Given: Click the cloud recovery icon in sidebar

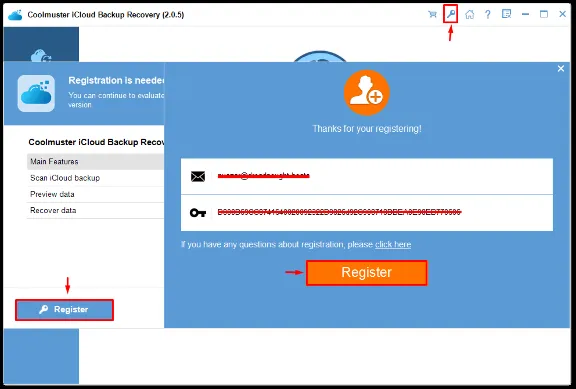Looking at the screenshot, I should coord(41,56).
